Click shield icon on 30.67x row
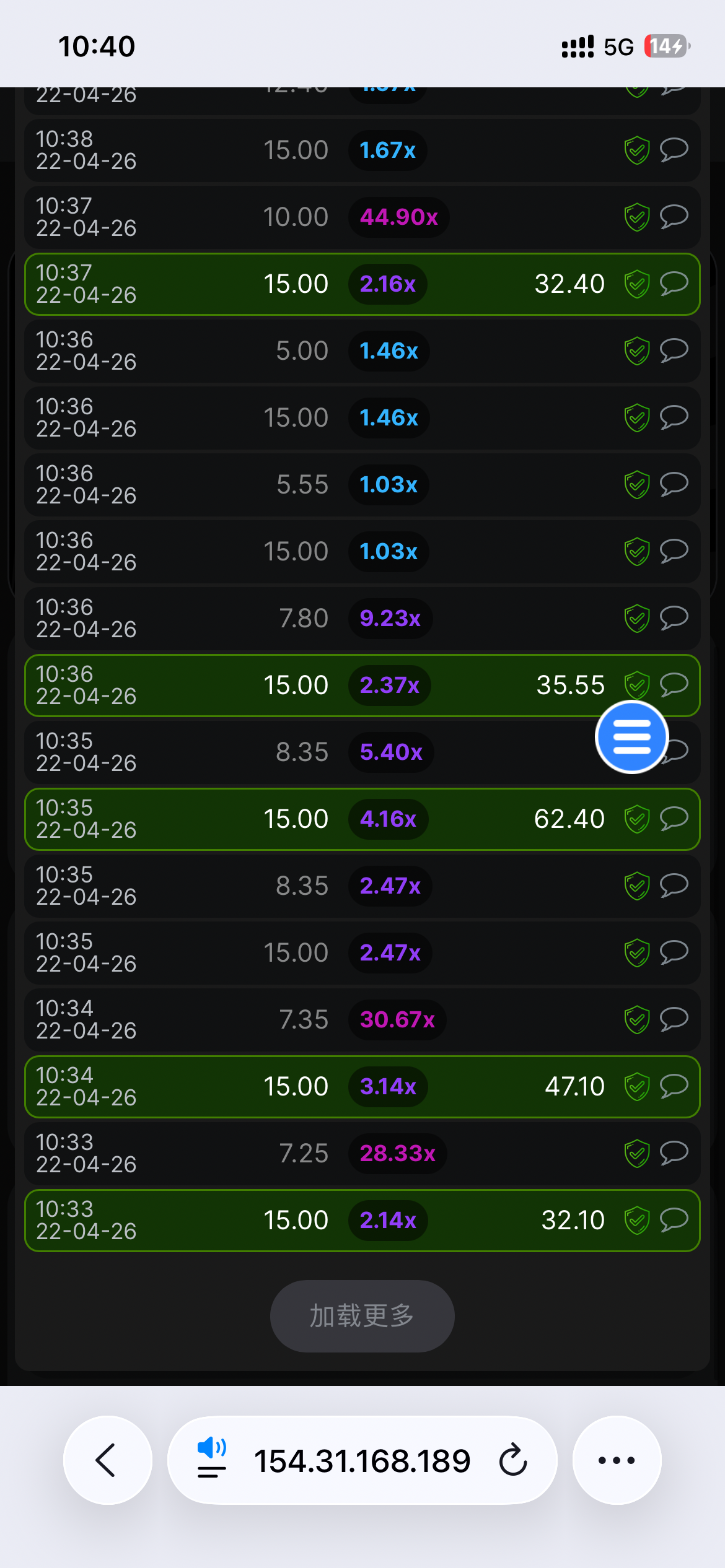Screen dimensions: 725x1568 636,1020
